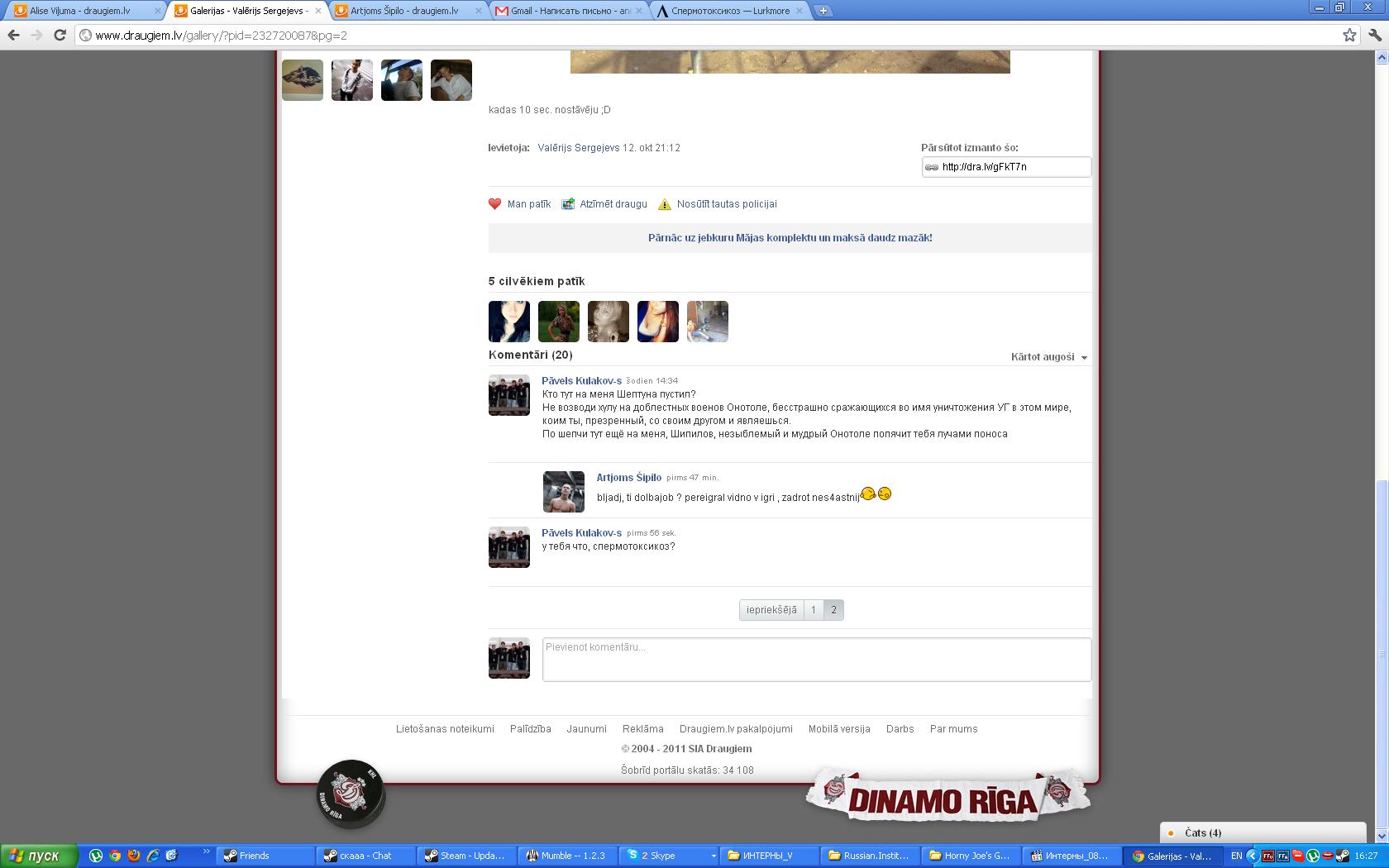Screen dimensions: 1389x868
Task: Open the 'Darbs' footer link
Action: 900,729
